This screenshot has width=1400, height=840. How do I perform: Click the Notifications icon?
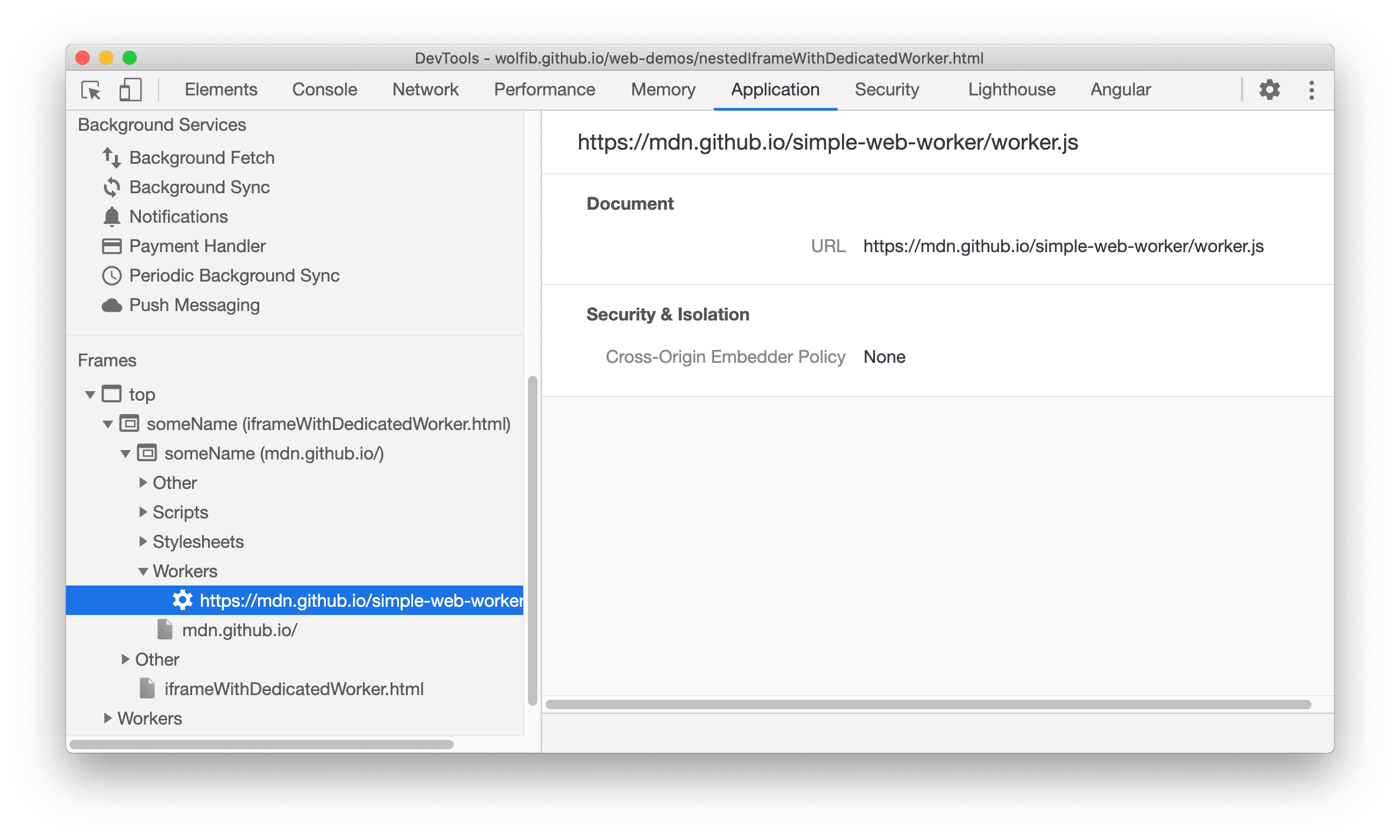point(113,216)
